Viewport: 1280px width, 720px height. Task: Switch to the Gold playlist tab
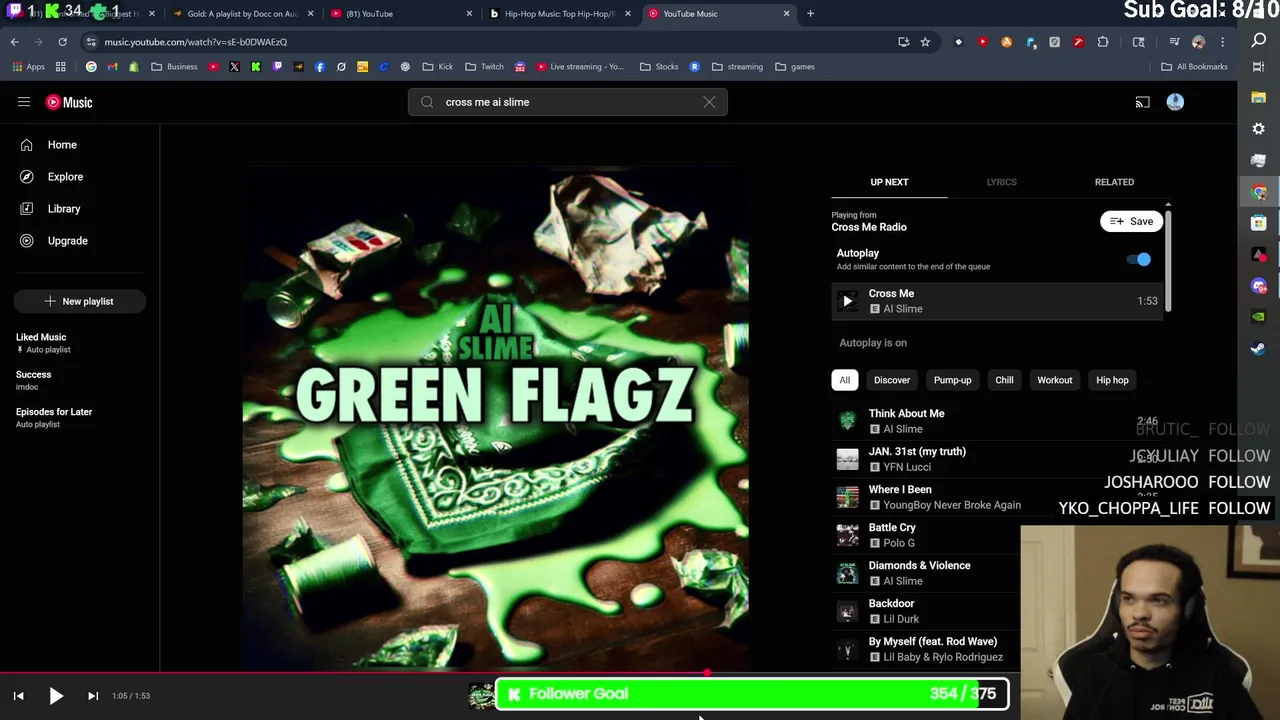coord(242,14)
